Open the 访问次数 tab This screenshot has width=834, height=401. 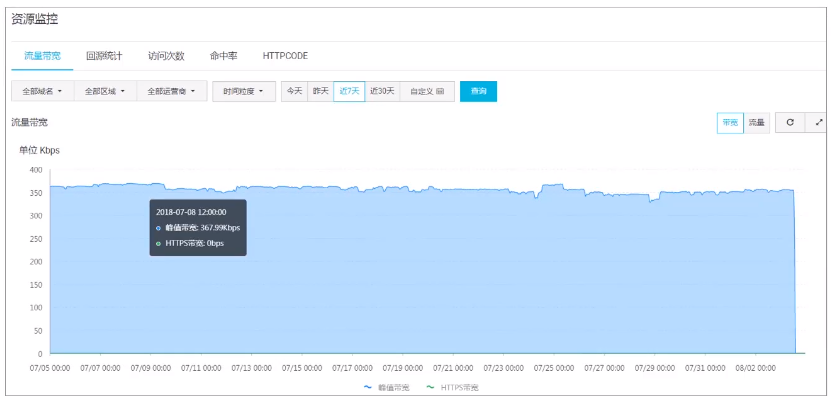(x=166, y=56)
